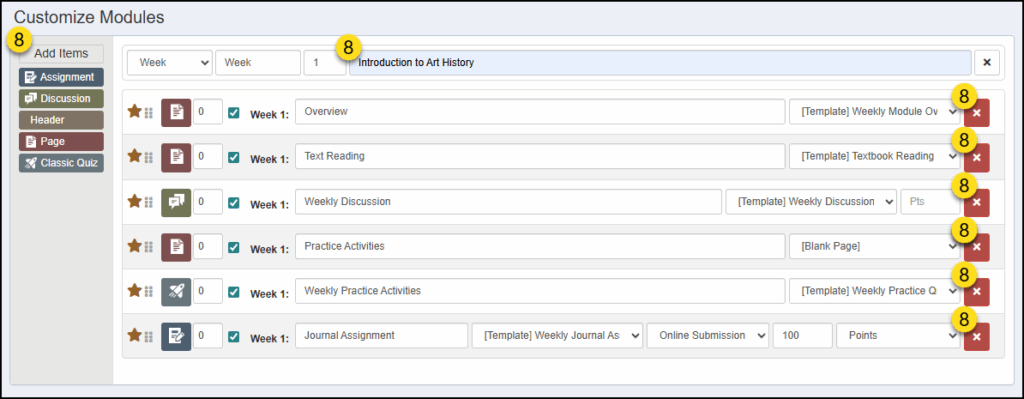Uncheck the Journal Assignment row checkbox

point(234,336)
